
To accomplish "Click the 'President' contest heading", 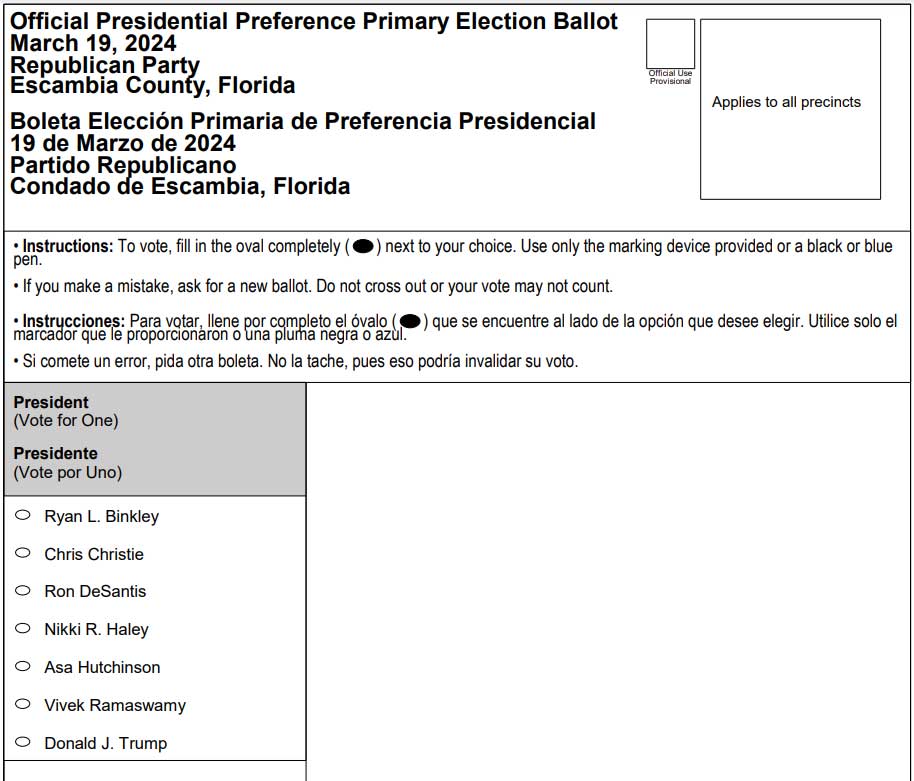I will coord(51,402).
